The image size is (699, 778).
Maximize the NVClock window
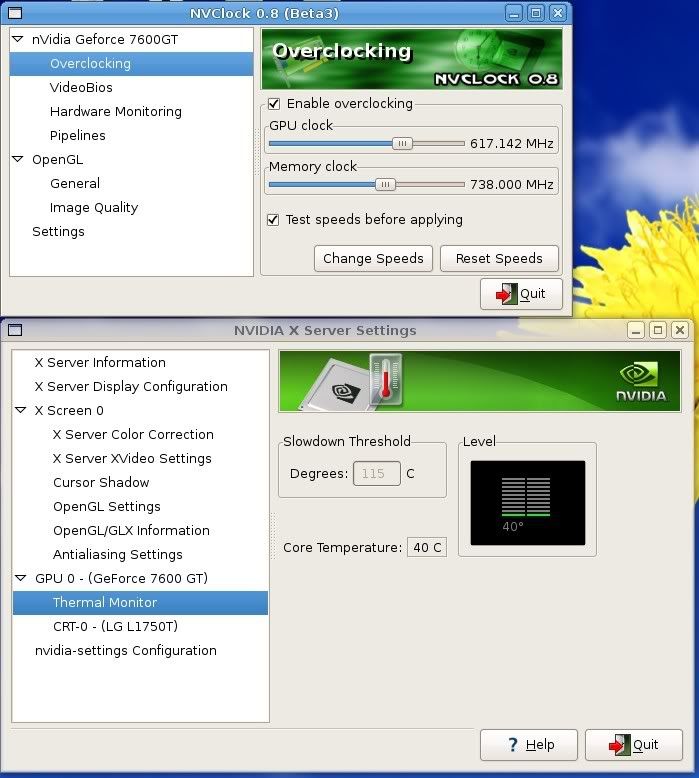(536, 13)
